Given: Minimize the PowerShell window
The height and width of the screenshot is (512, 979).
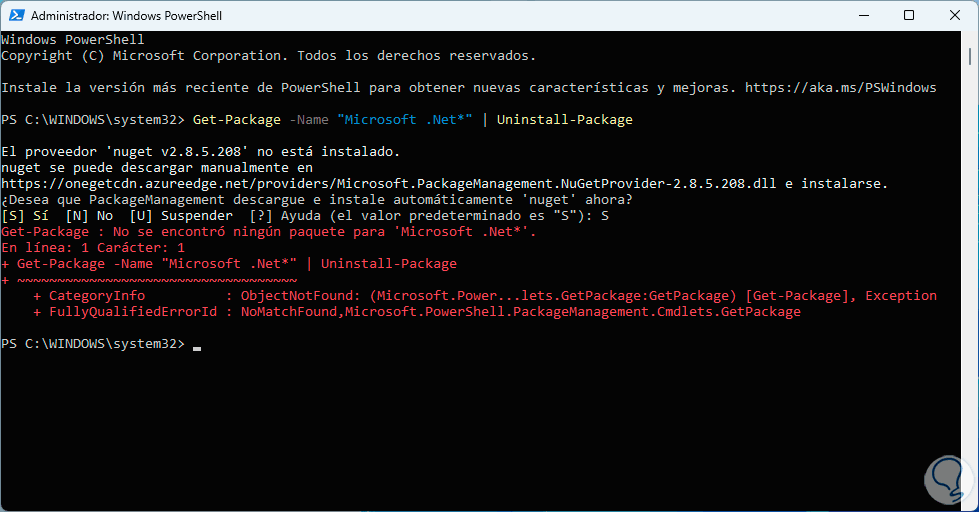Looking at the screenshot, I should pos(863,16).
